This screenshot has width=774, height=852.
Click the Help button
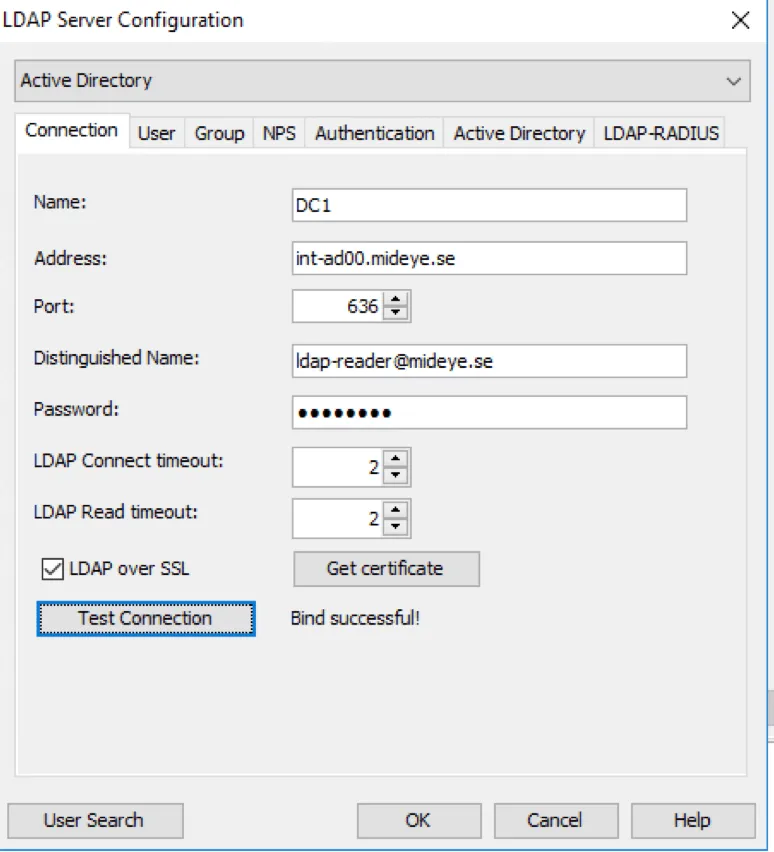pos(692,821)
